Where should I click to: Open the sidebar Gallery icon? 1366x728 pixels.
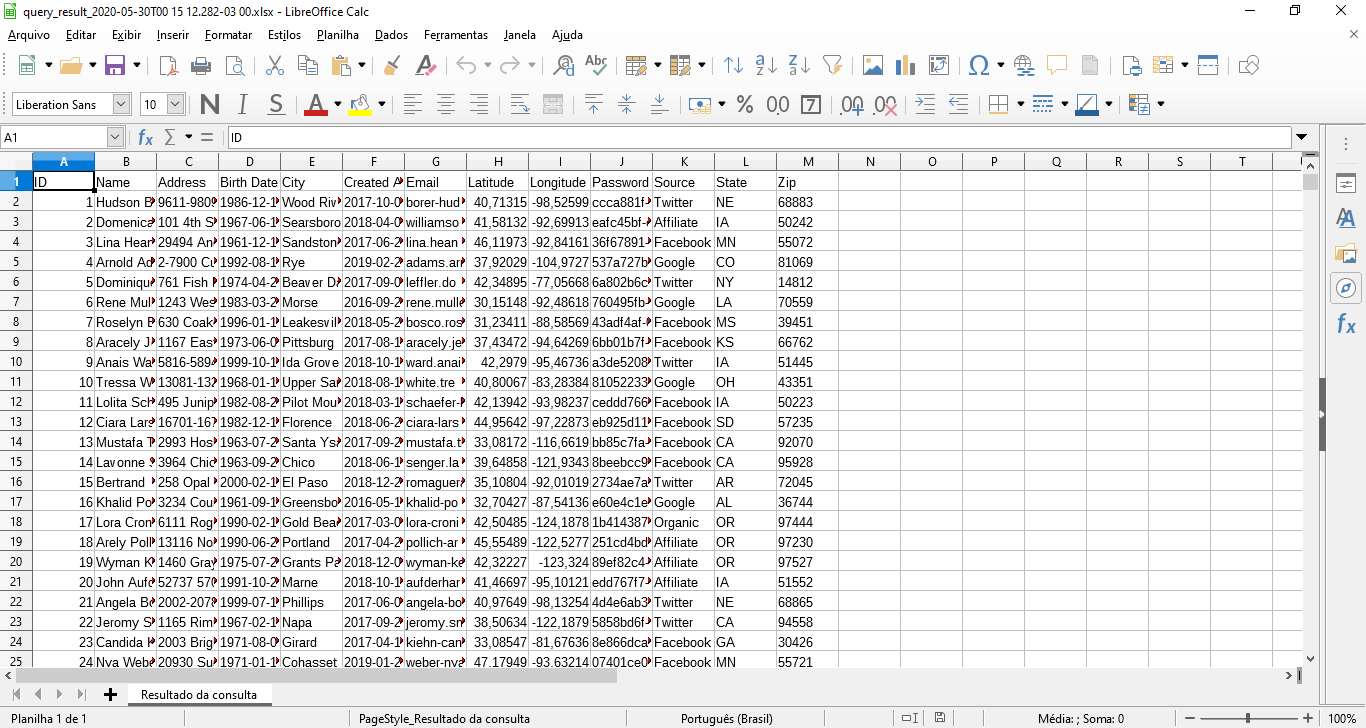[x=1346, y=254]
